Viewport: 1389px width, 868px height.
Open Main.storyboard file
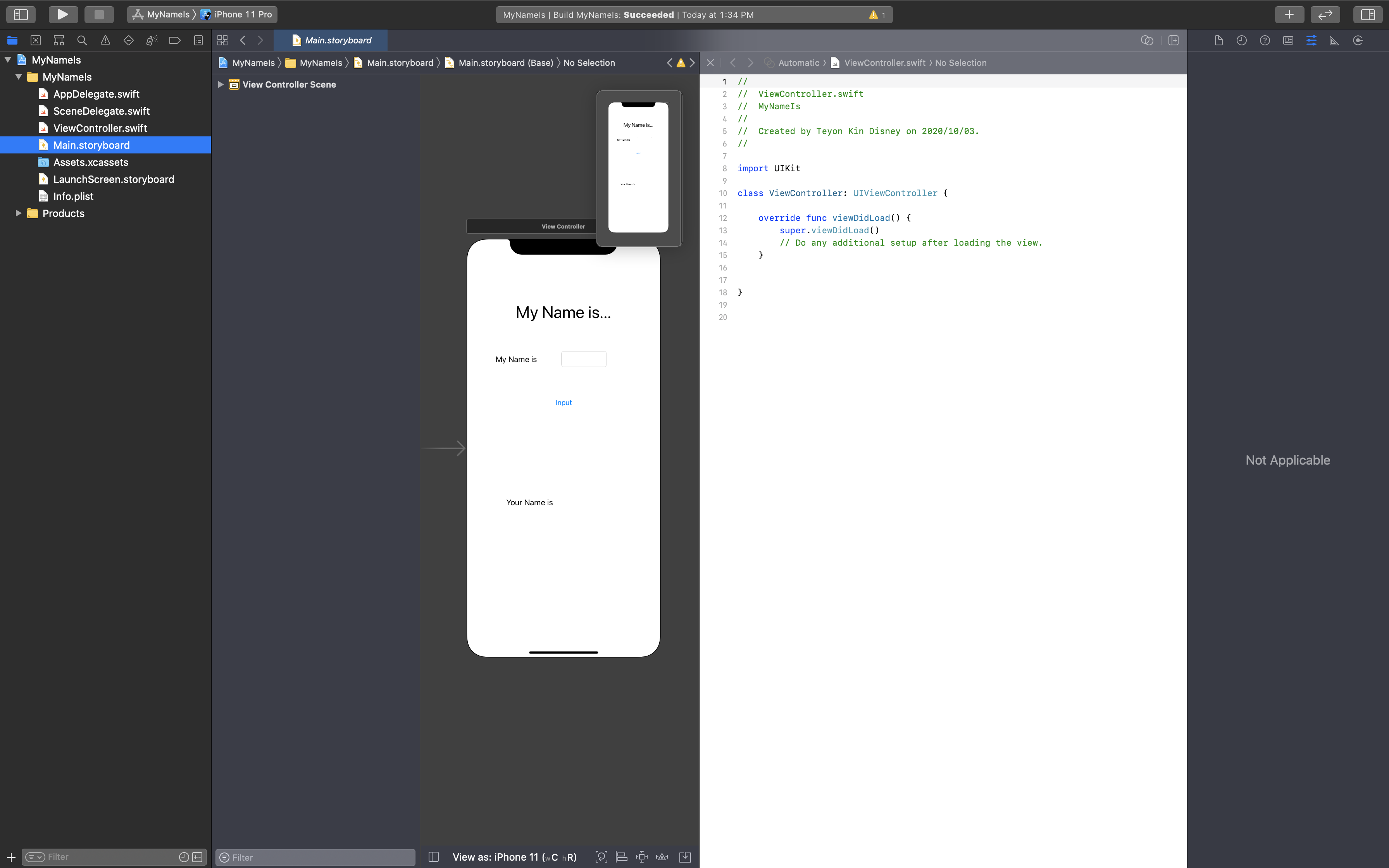tap(91, 145)
